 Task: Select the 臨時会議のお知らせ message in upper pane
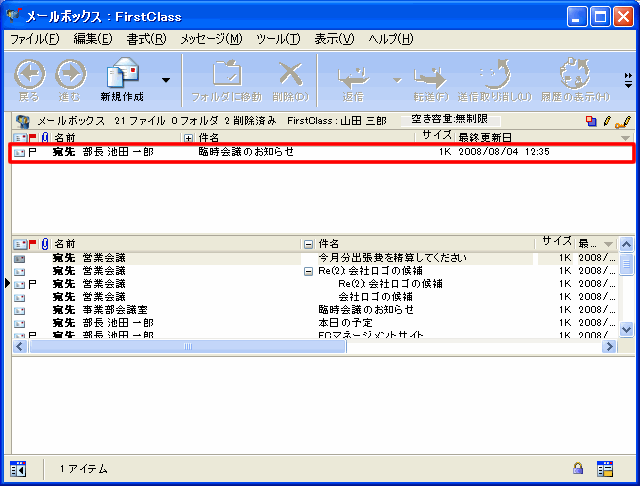pyautogui.click(x=246, y=153)
